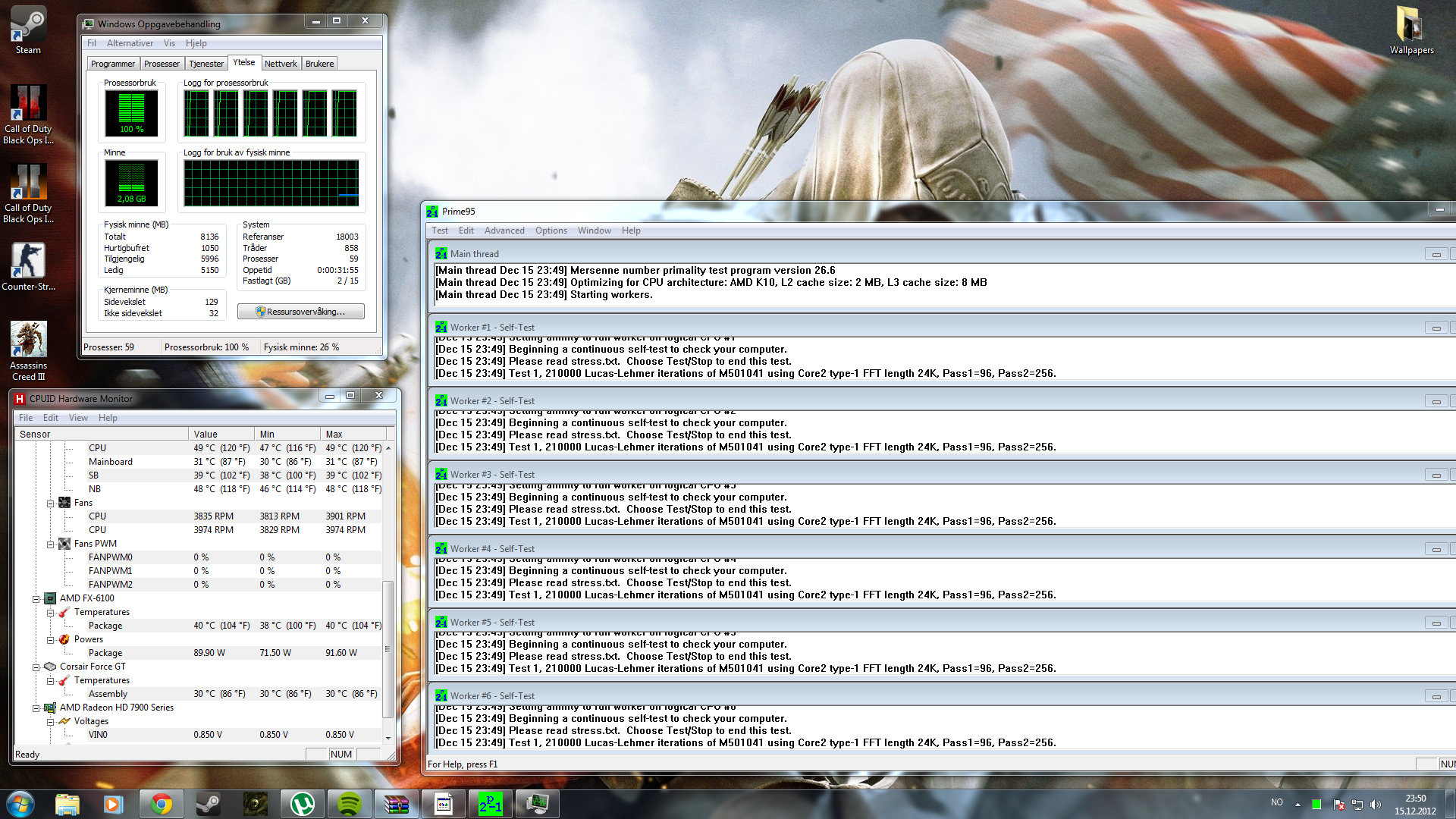Click the Windows Start orb
This screenshot has width=1456, height=819.
pyautogui.click(x=20, y=804)
